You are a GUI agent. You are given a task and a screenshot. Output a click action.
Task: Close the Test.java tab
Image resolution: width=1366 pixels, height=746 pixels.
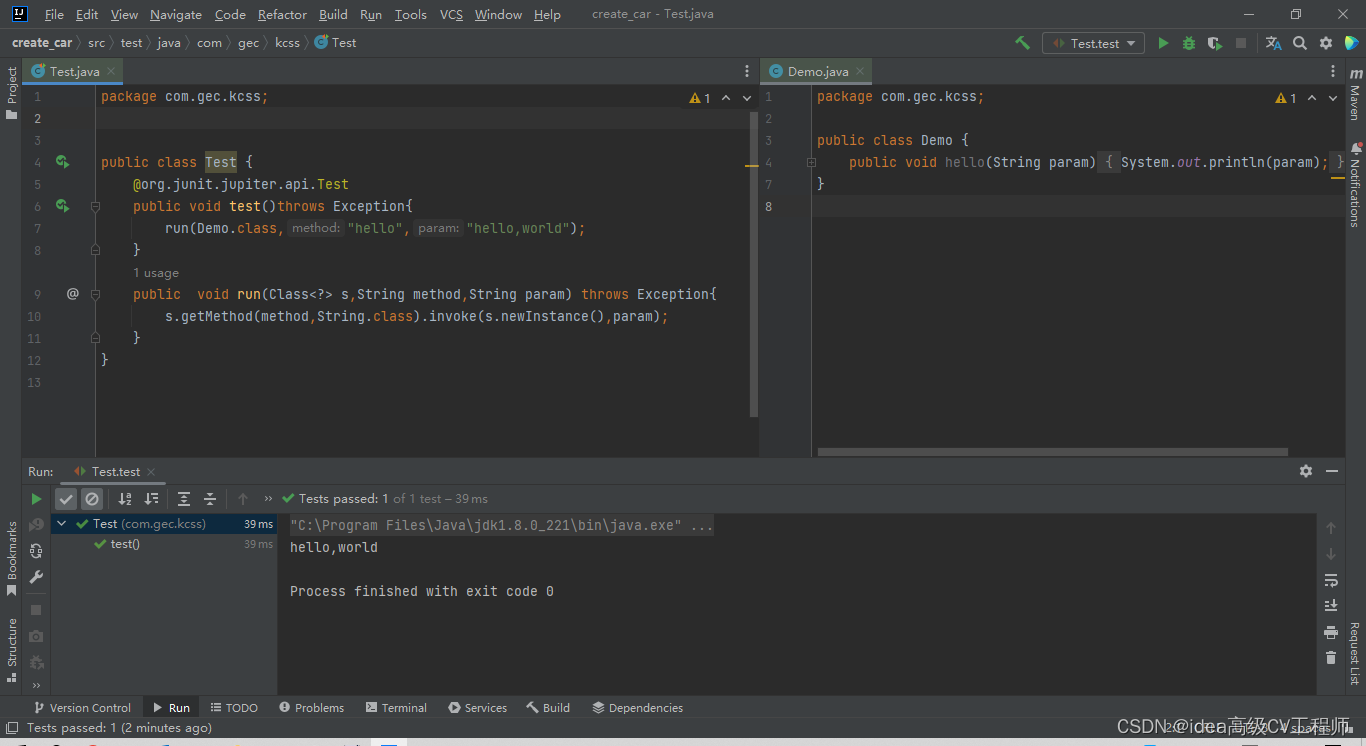tap(112, 71)
